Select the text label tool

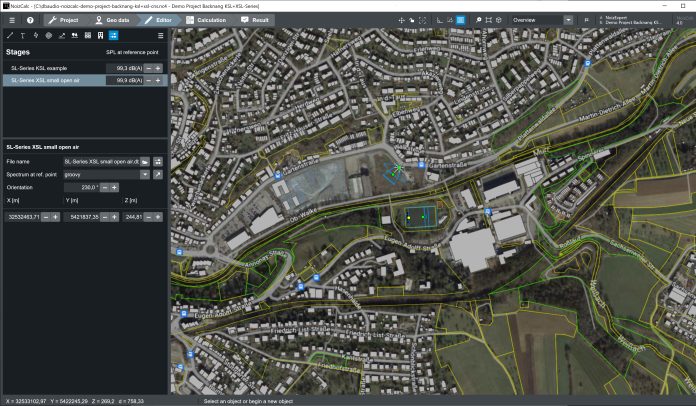23,36
